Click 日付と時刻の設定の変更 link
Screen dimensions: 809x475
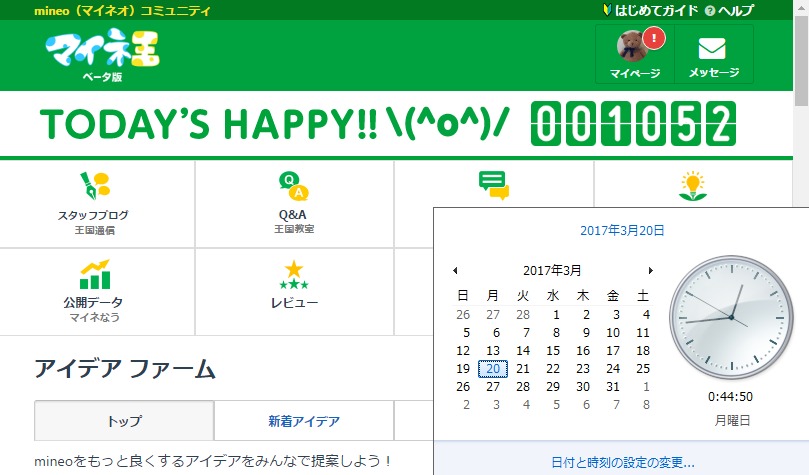(x=623, y=462)
